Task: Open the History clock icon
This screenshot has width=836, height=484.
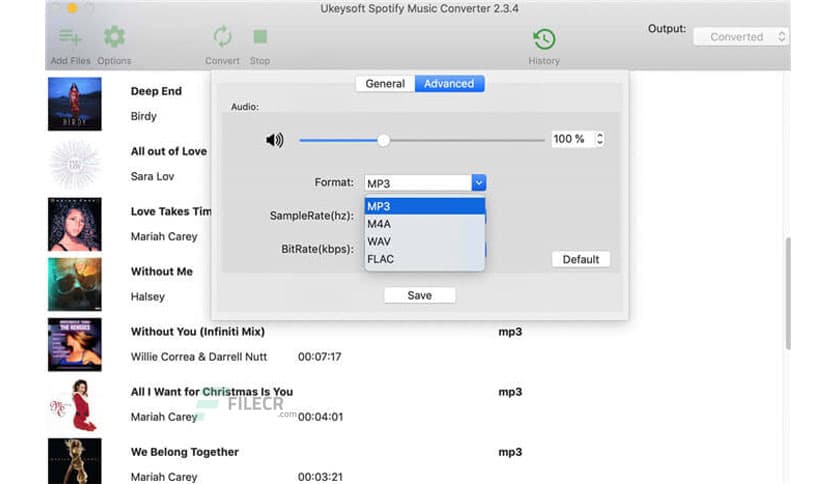Action: (544, 39)
